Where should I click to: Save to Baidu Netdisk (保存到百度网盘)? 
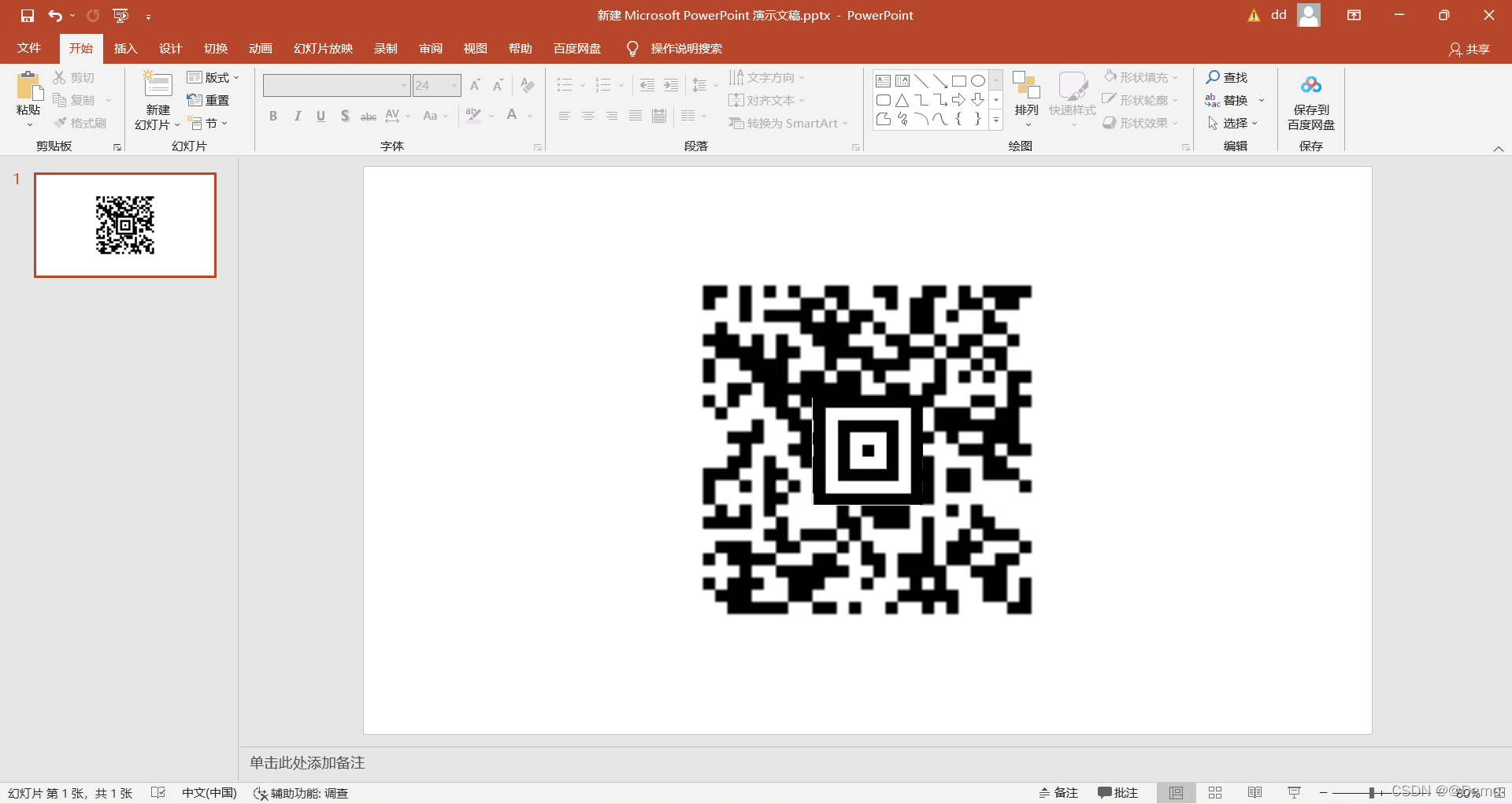pos(1310,101)
